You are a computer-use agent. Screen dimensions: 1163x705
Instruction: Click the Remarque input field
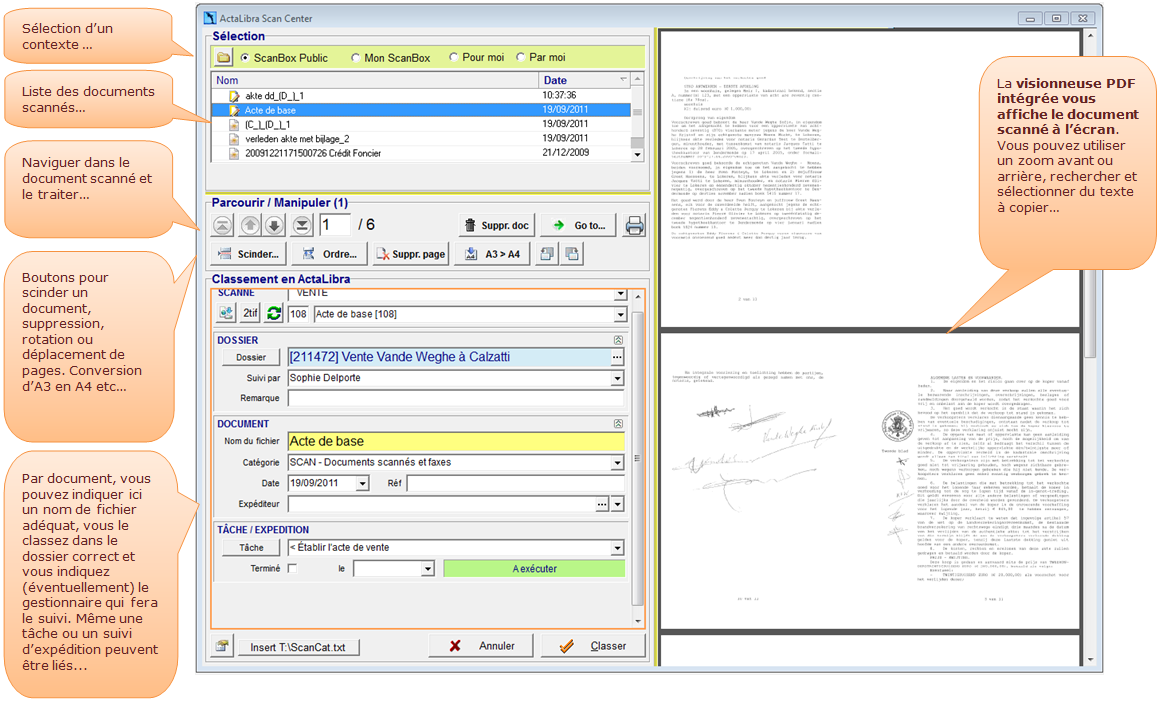456,399
